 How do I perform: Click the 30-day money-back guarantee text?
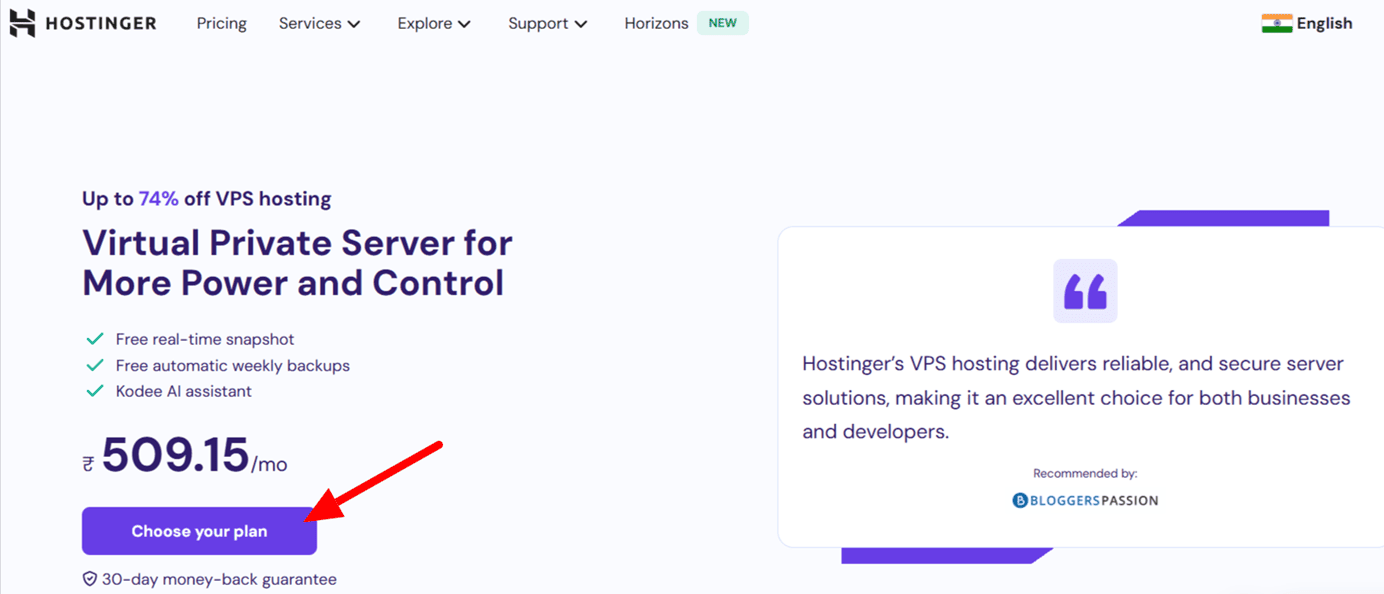(x=218, y=578)
